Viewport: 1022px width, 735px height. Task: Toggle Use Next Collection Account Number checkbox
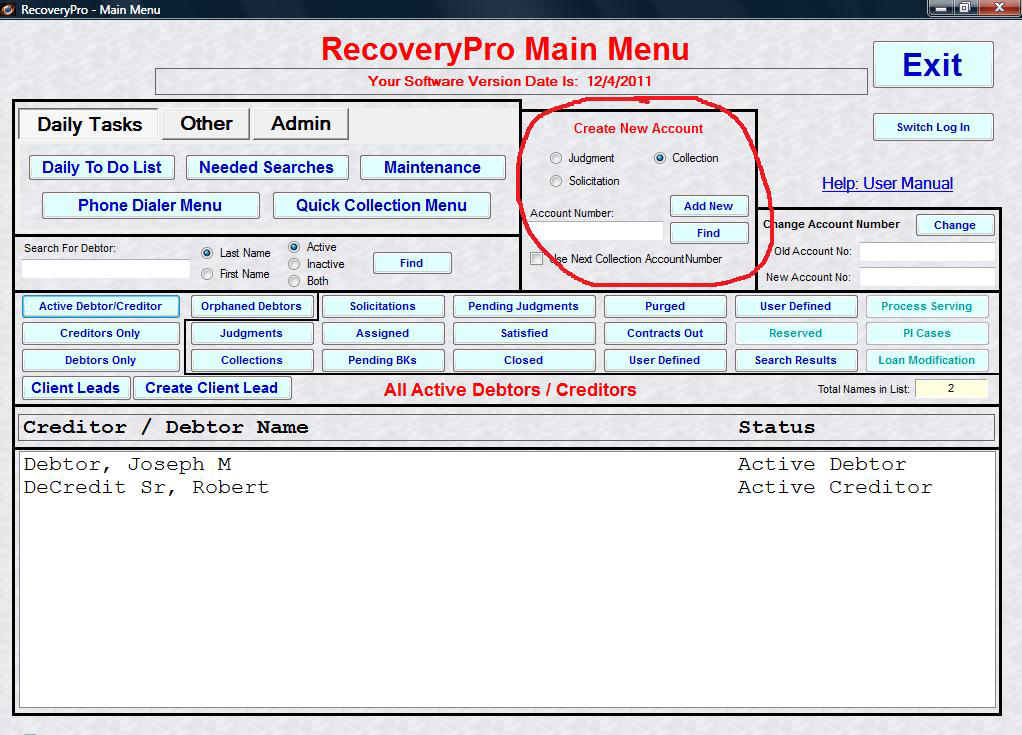[x=536, y=259]
